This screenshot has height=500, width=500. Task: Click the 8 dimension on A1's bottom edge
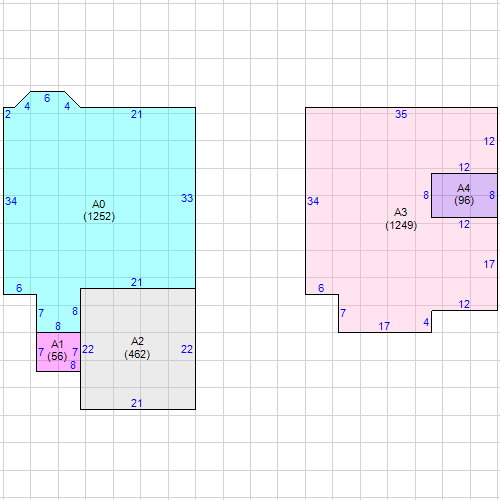73,365
